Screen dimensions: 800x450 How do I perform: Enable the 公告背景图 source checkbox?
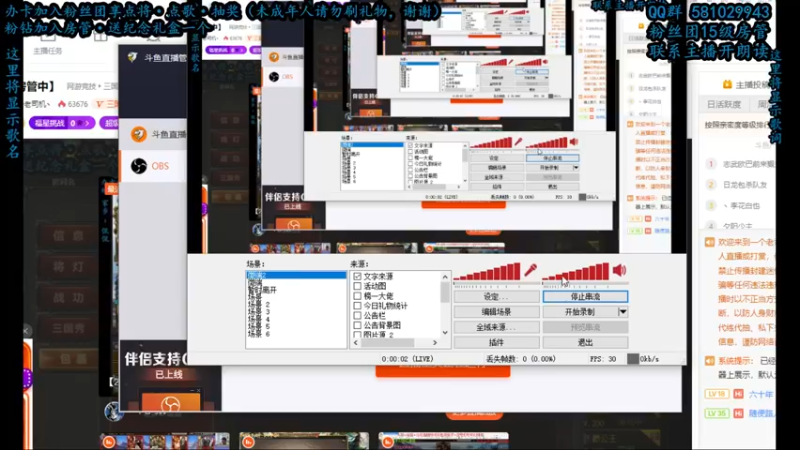(x=357, y=325)
